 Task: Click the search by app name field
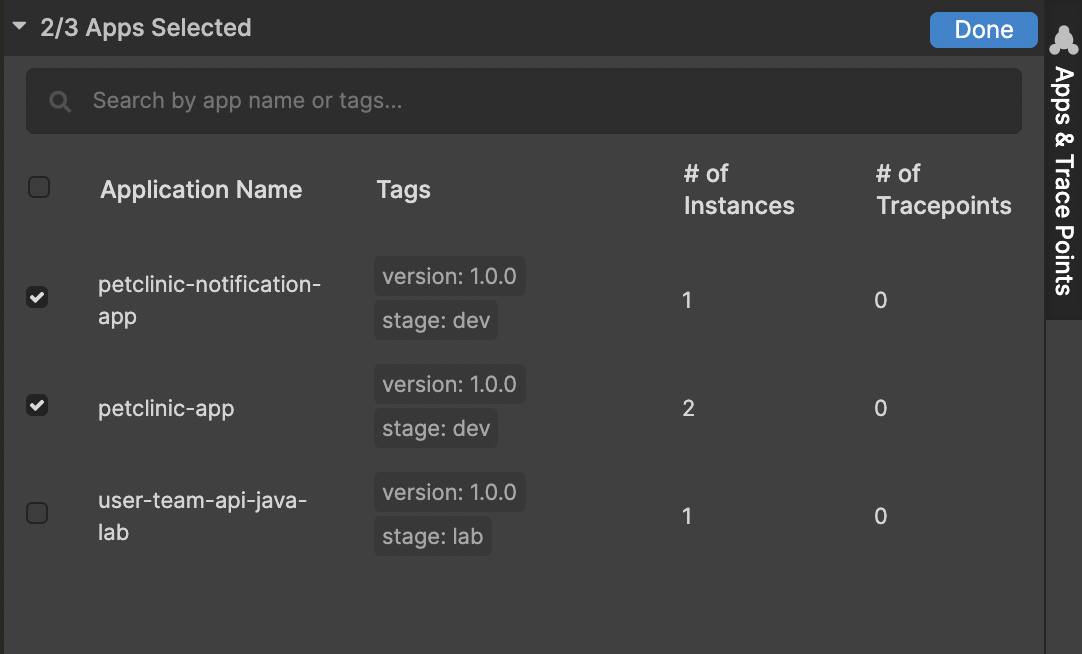pyautogui.click(x=524, y=101)
